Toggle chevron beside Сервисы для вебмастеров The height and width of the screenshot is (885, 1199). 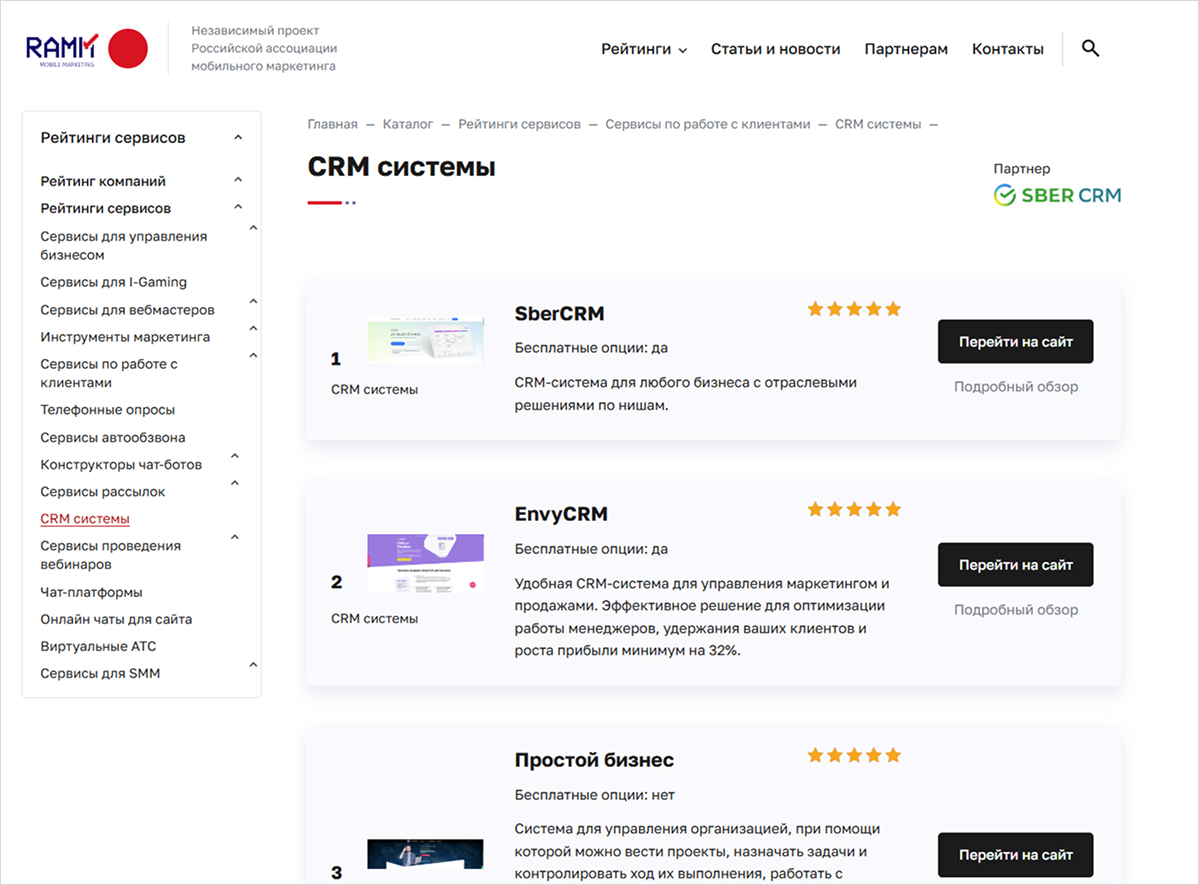coord(253,301)
